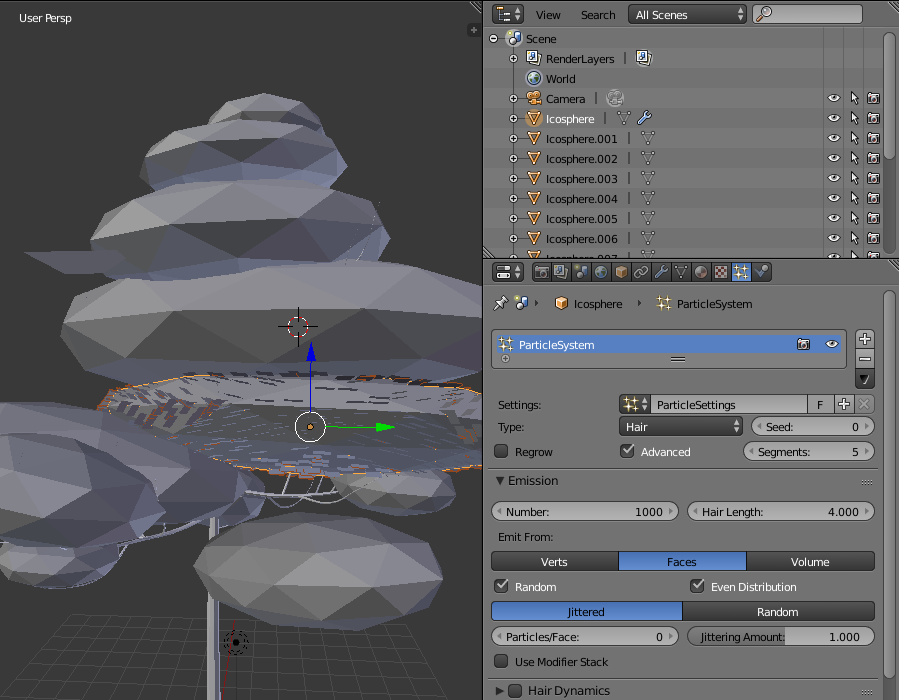
Task: Click Icosphere in the properties breadcrumb
Action: coord(598,303)
